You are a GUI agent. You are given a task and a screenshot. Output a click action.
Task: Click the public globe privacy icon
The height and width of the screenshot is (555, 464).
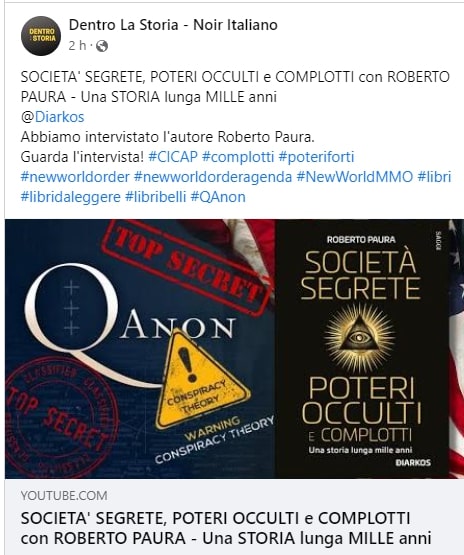[x=102, y=46]
